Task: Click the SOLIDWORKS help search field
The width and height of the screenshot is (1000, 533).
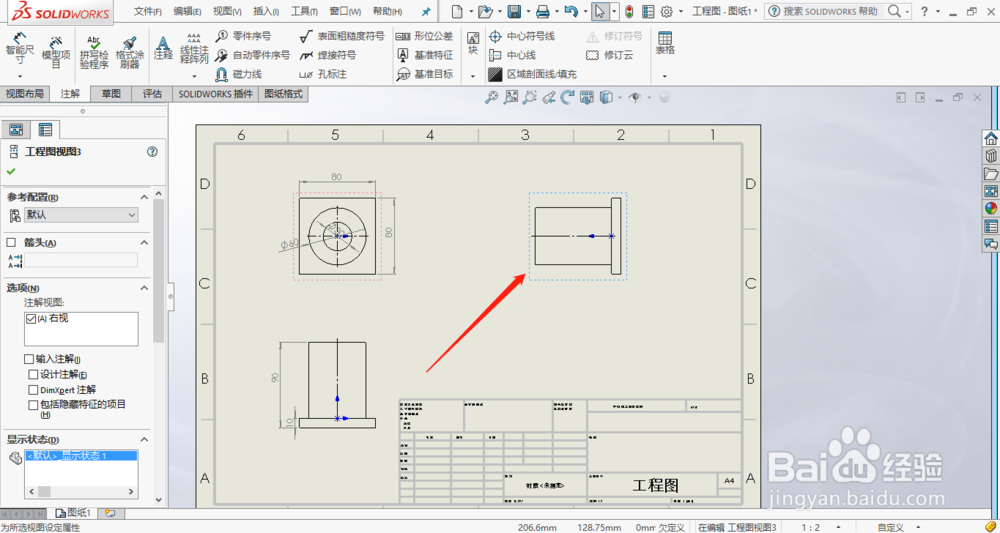Action: coord(833,11)
